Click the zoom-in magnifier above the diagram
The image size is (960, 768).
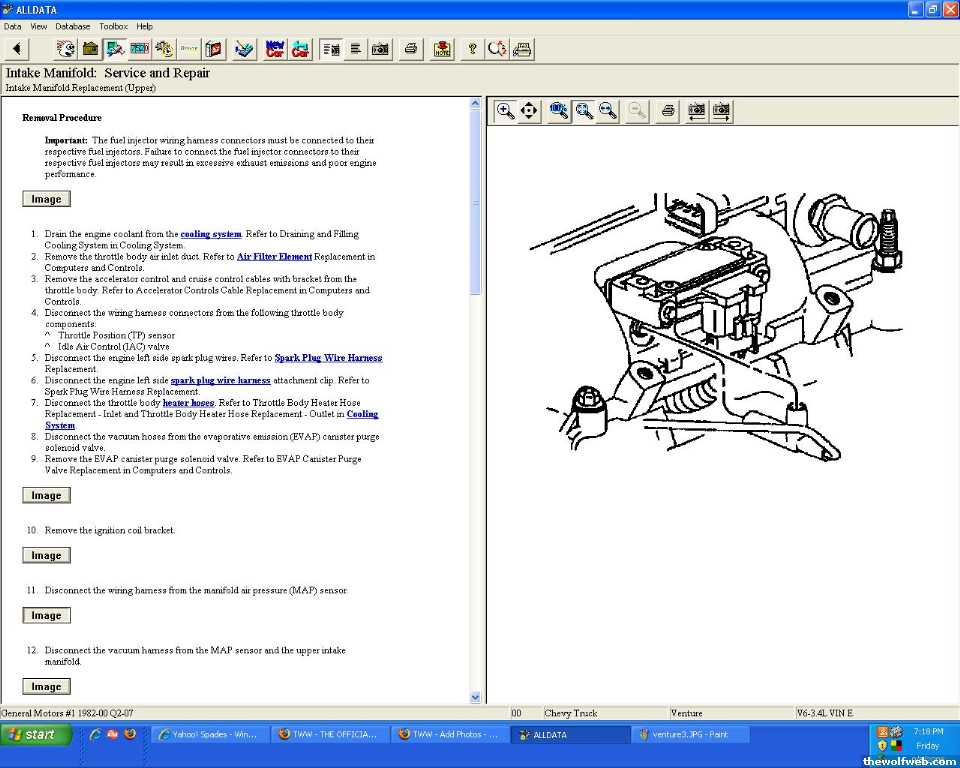506,111
